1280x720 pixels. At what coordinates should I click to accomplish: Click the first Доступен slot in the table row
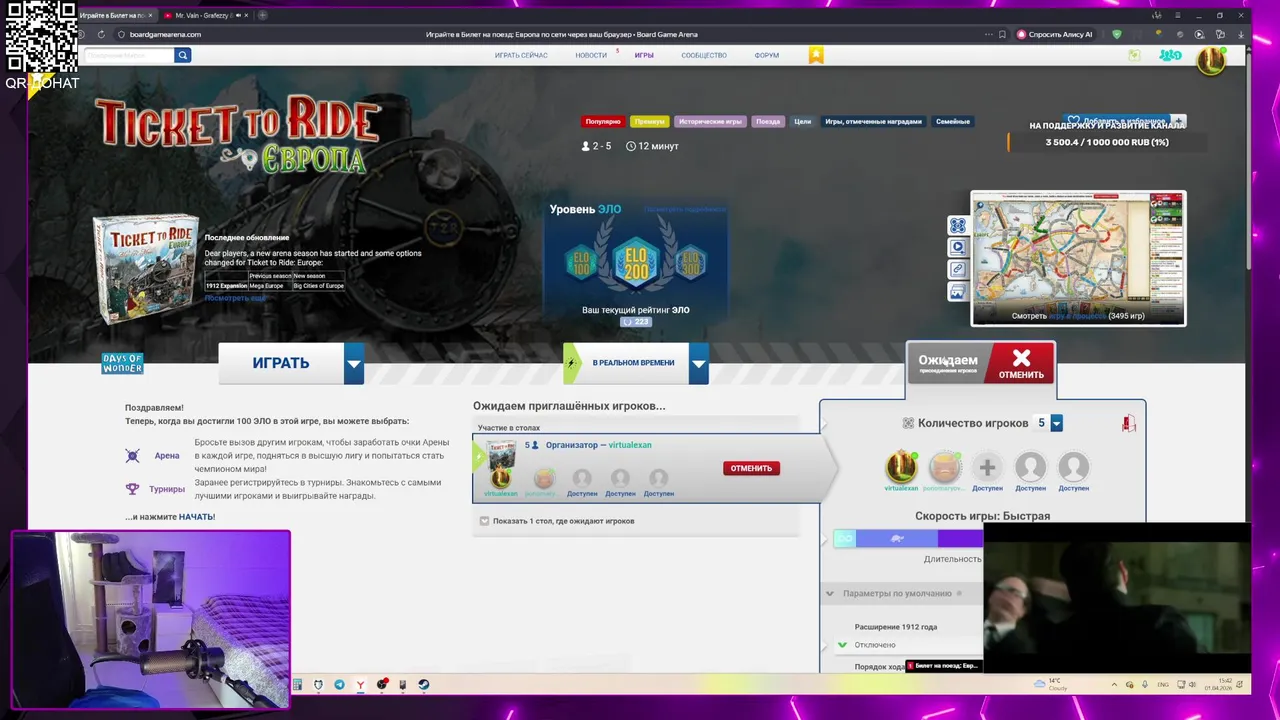point(582,483)
